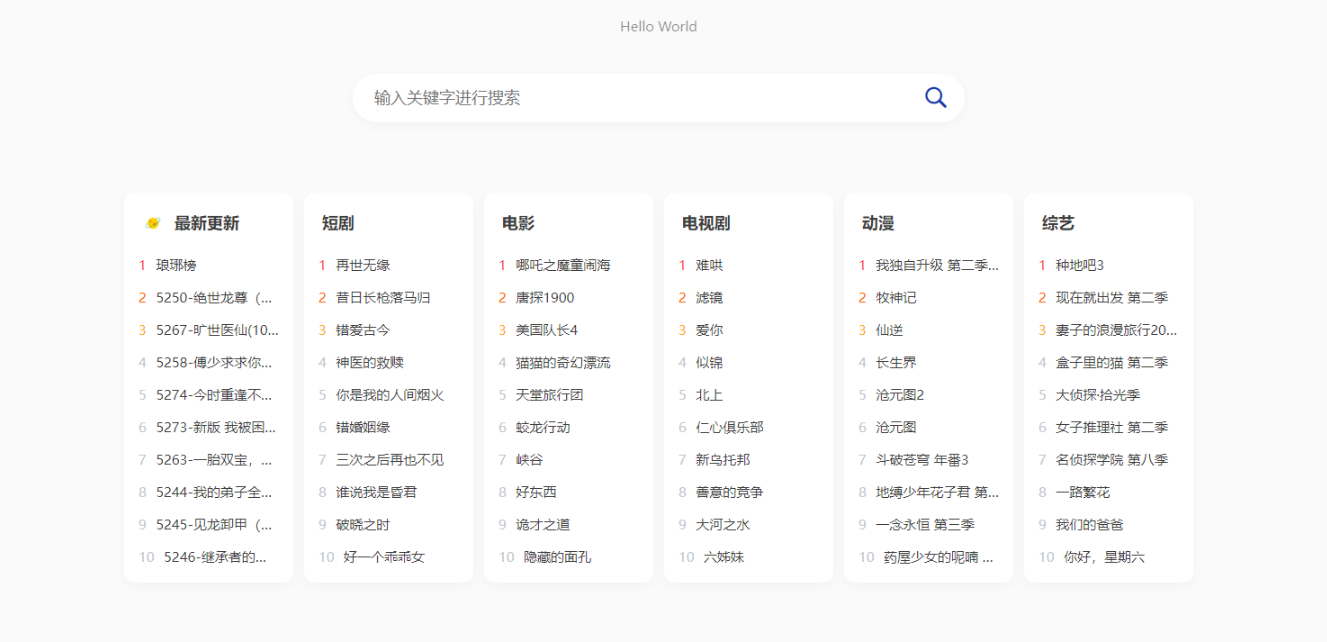The image size is (1327, 642).
Task: Select 善意的竞争
Action: 730,492
